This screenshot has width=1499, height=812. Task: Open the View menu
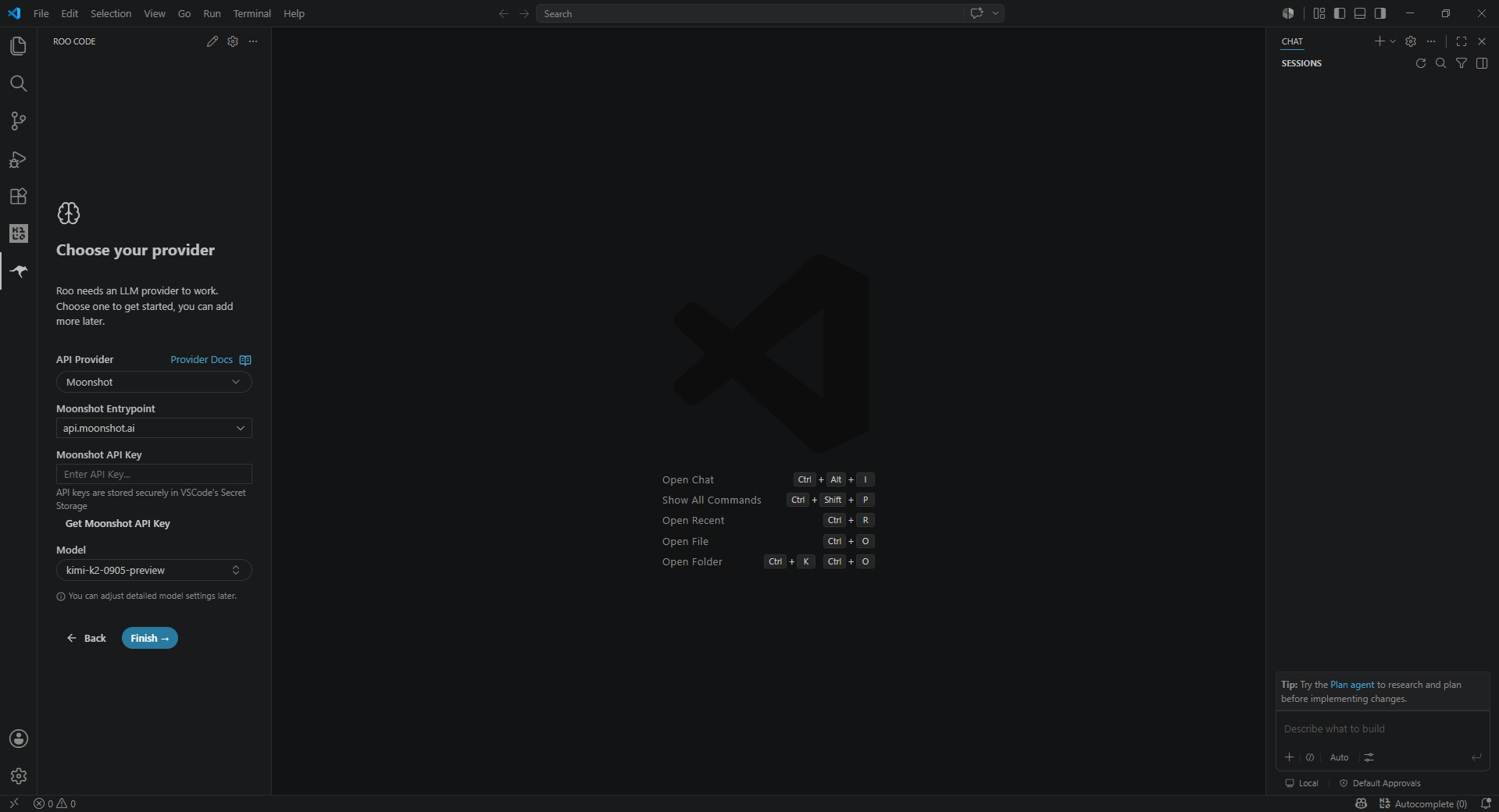pyautogui.click(x=155, y=13)
